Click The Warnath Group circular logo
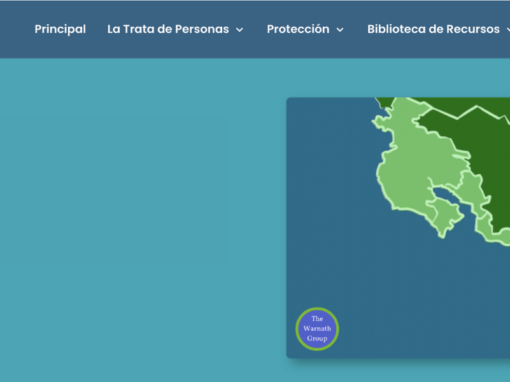The width and height of the screenshot is (510, 382). pyautogui.click(x=317, y=329)
